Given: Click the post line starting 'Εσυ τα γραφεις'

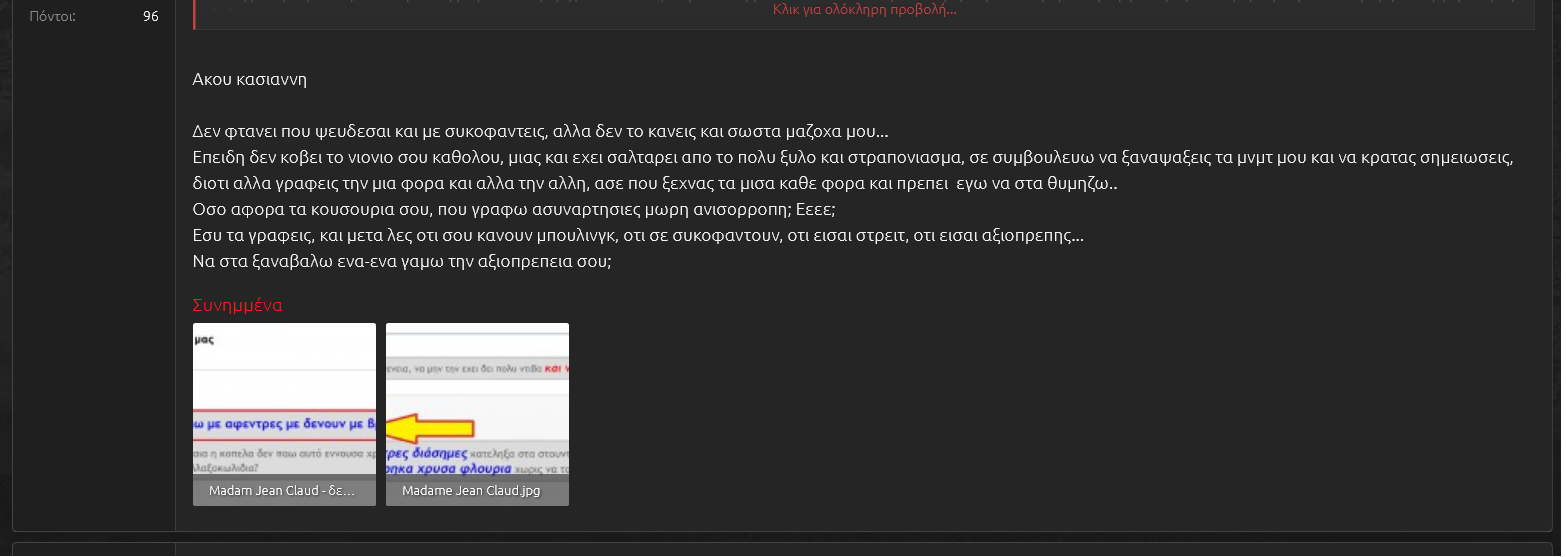Looking at the screenshot, I should [637, 236].
